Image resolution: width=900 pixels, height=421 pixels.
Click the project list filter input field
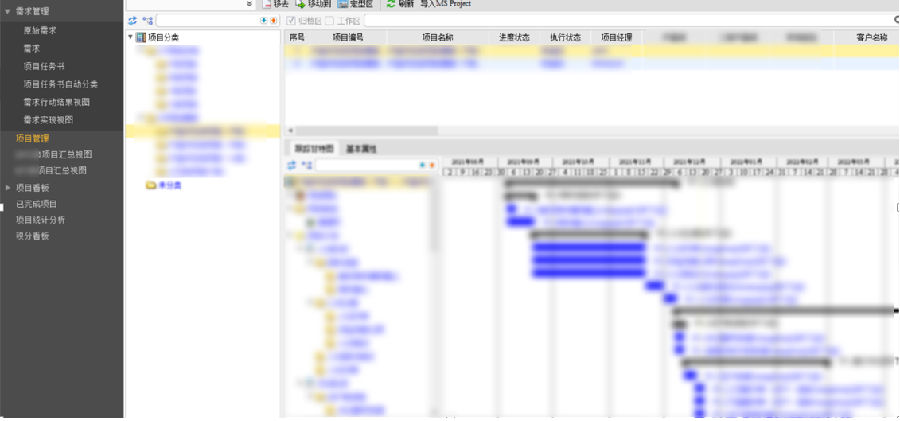[630, 21]
